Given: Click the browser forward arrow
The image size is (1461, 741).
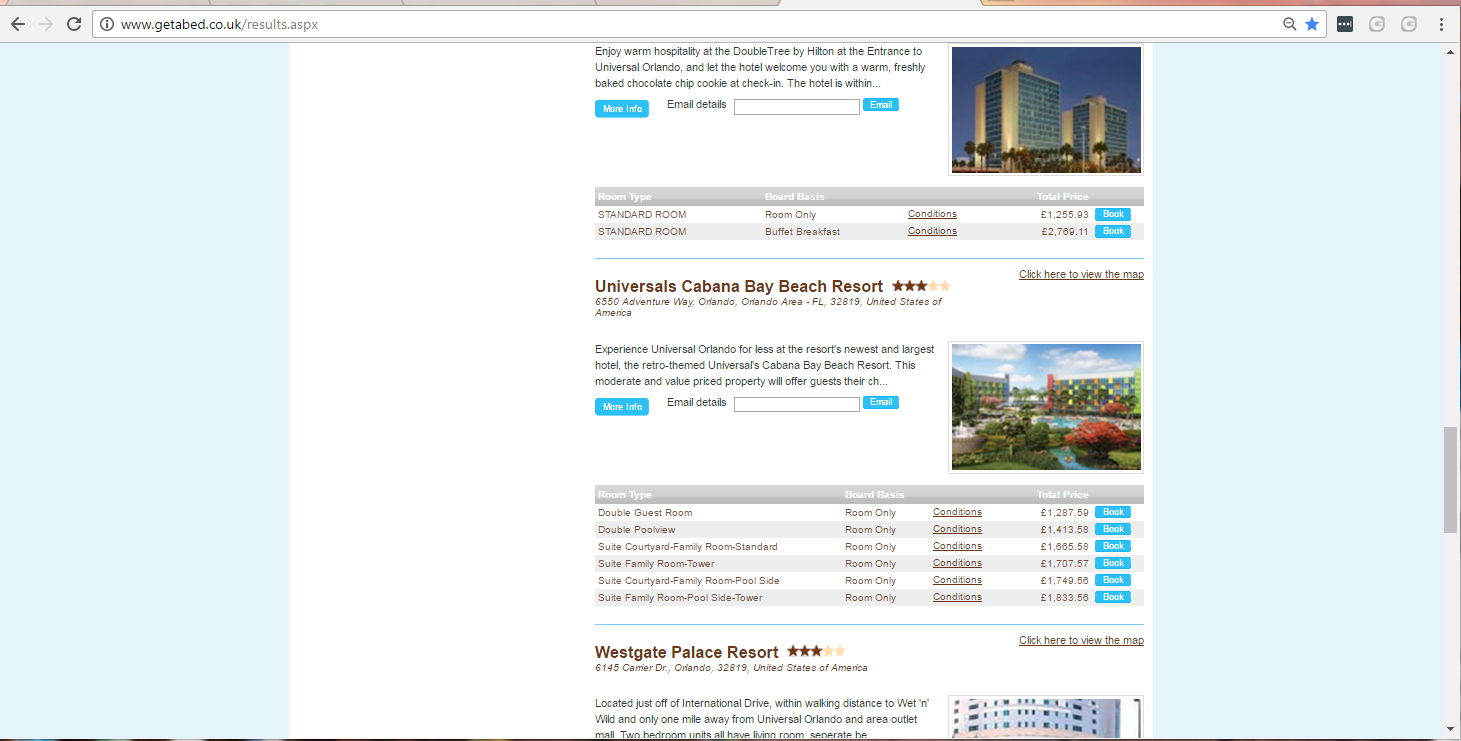Looking at the screenshot, I should pos(46,24).
